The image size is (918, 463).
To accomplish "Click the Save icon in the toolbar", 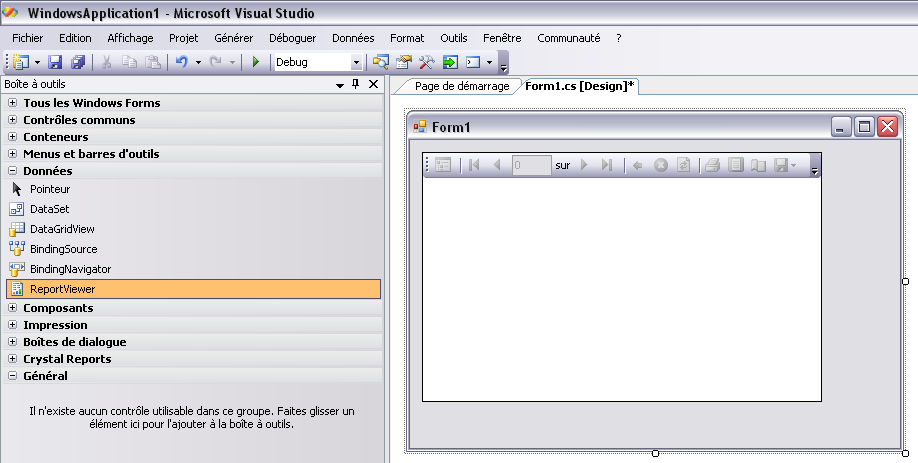I will (x=56, y=62).
